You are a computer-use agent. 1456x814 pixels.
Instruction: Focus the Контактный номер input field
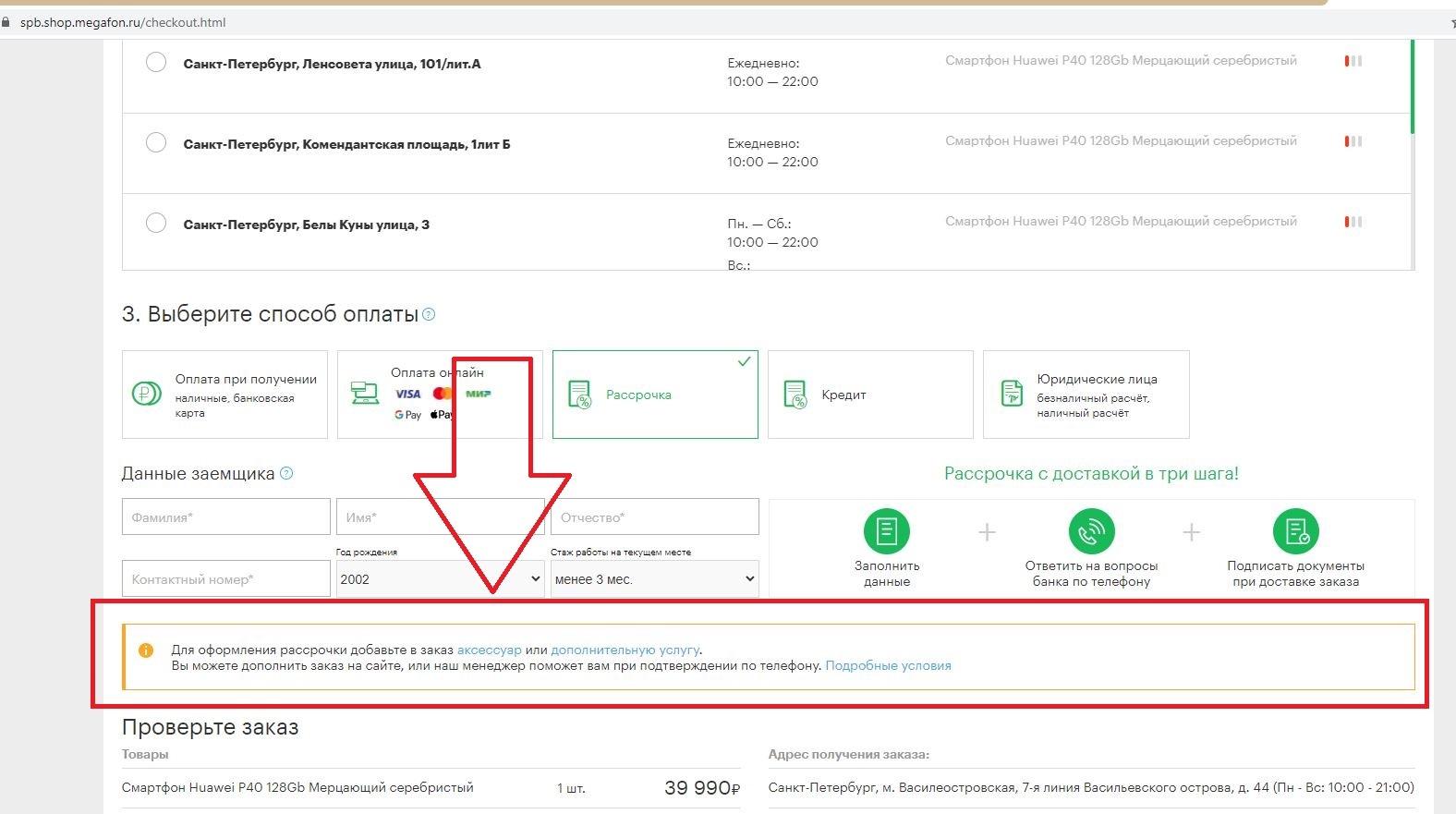coord(226,579)
